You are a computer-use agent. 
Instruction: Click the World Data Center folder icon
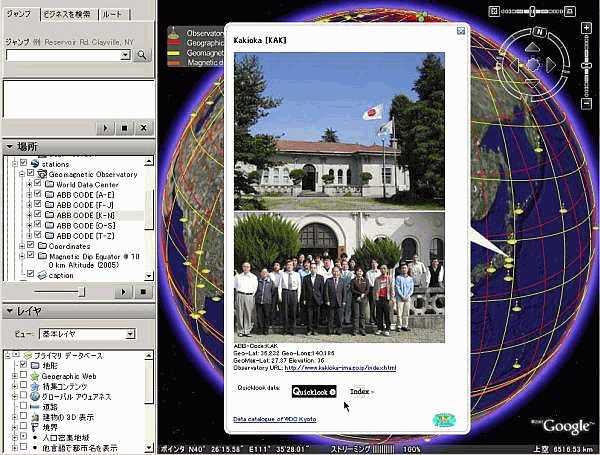tap(49, 184)
